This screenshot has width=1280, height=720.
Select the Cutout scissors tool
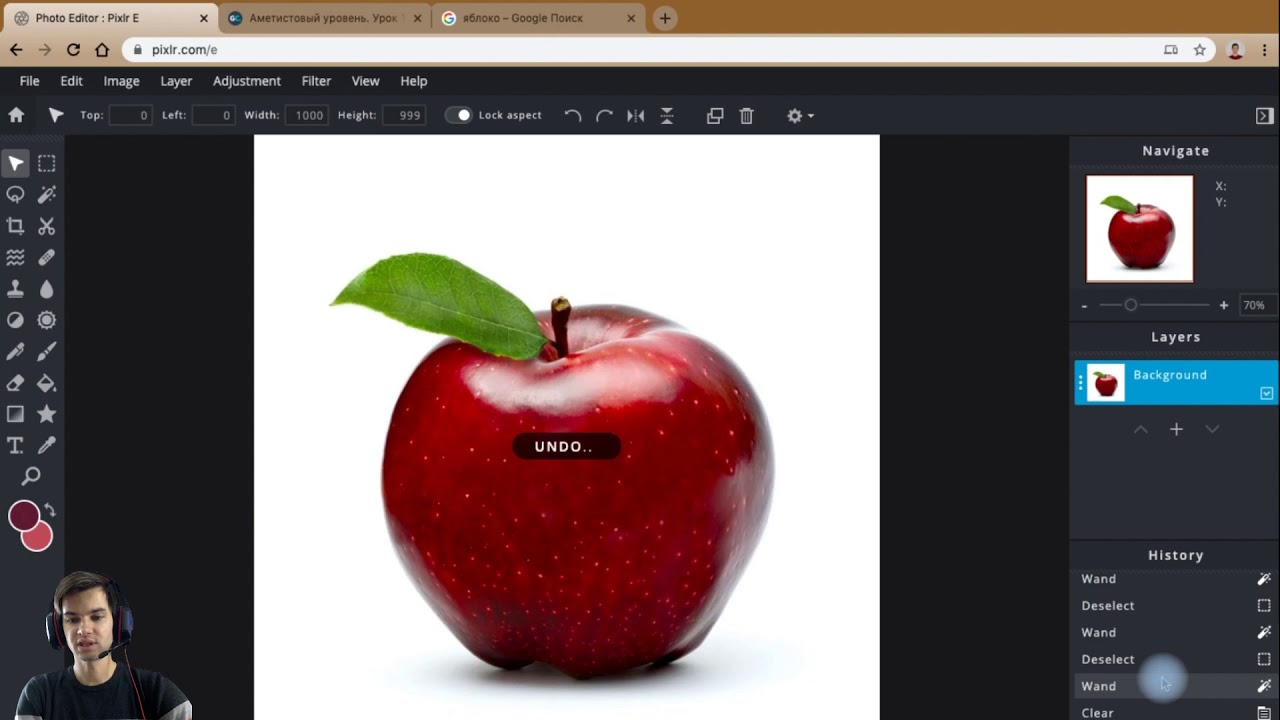point(47,226)
